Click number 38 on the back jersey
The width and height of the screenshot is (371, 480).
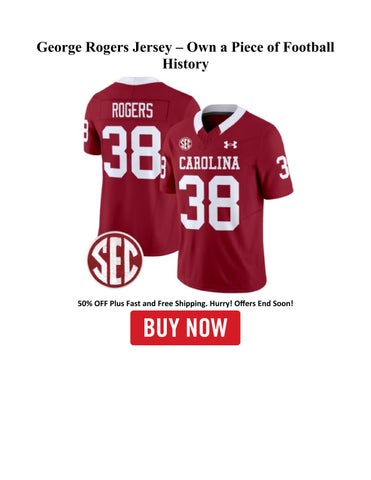(132, 152)
